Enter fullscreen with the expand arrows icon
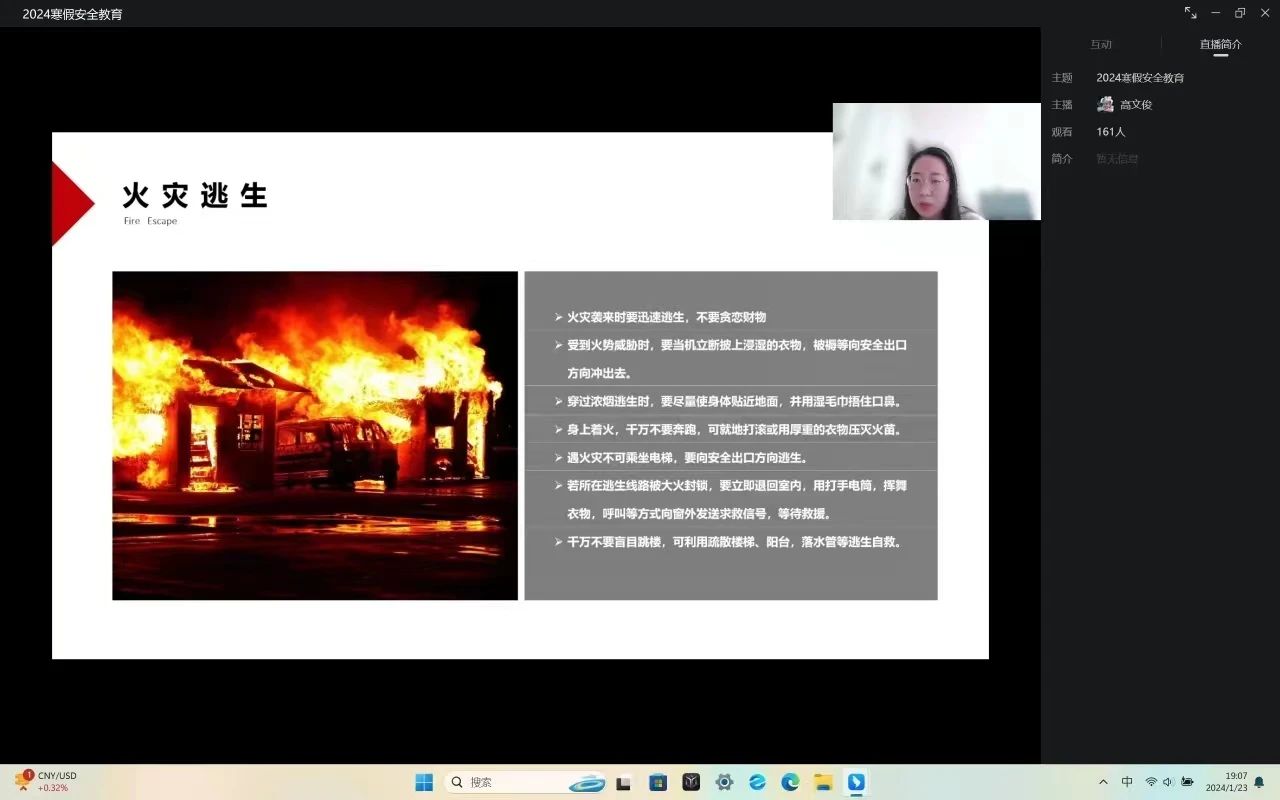The image size is (1280, 800). 1190,13
